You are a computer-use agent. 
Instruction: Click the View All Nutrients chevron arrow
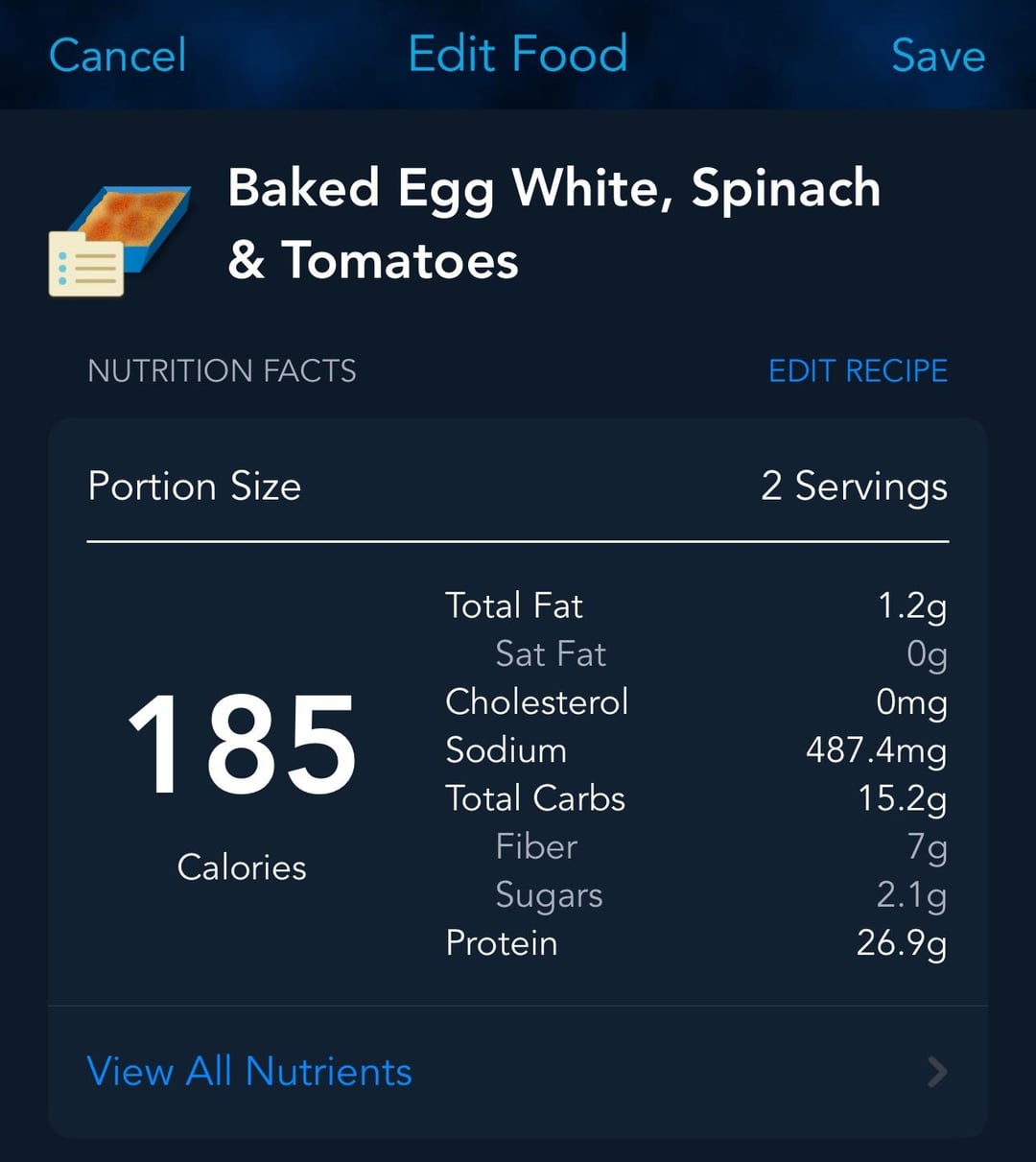click(x=937, y=1072)
